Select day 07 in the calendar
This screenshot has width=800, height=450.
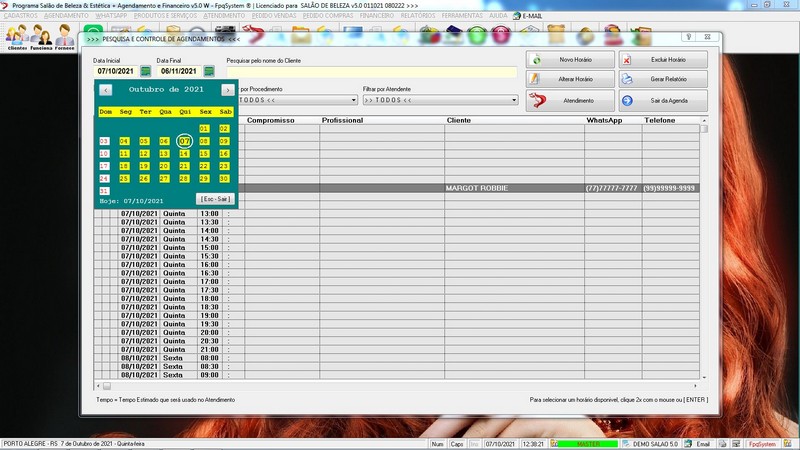point(185,141)
